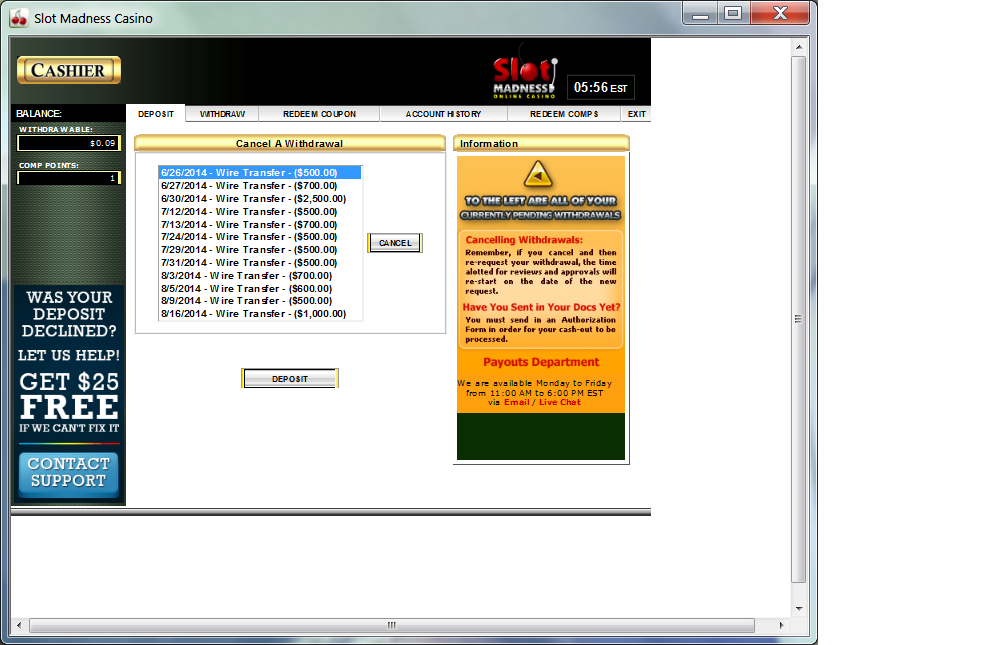Select the 8/9/2014 Wire Transfer ($500.00) row
This screenshot has width=1008, height=645.
click(260, 301)
